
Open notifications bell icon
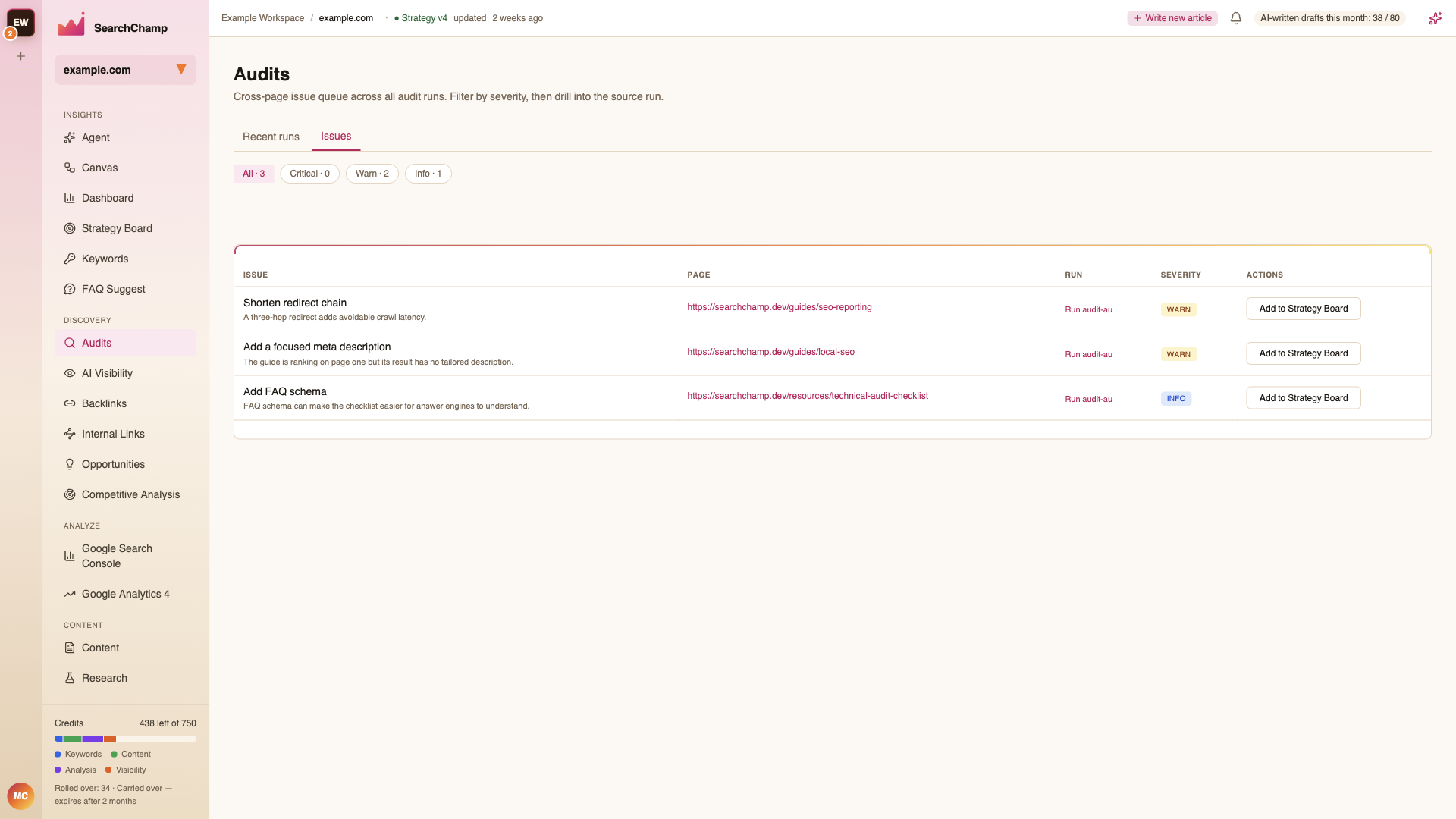pyautogui.click(x=1236, y=18)
